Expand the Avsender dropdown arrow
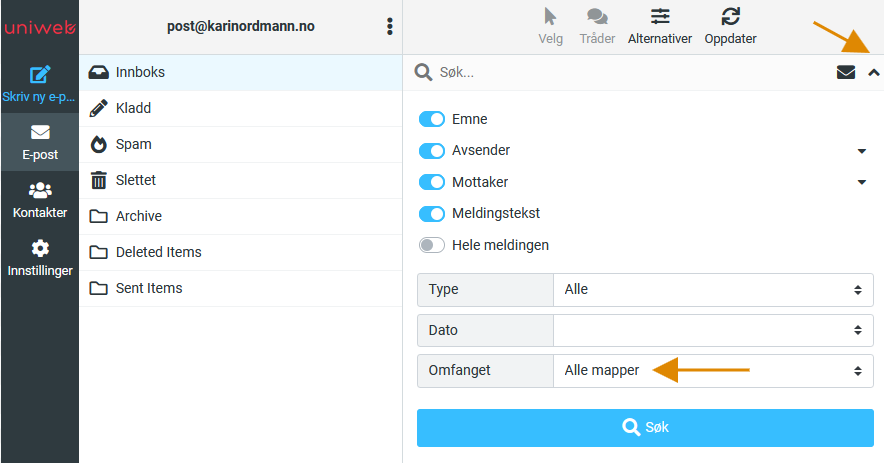 pos(861,151)
